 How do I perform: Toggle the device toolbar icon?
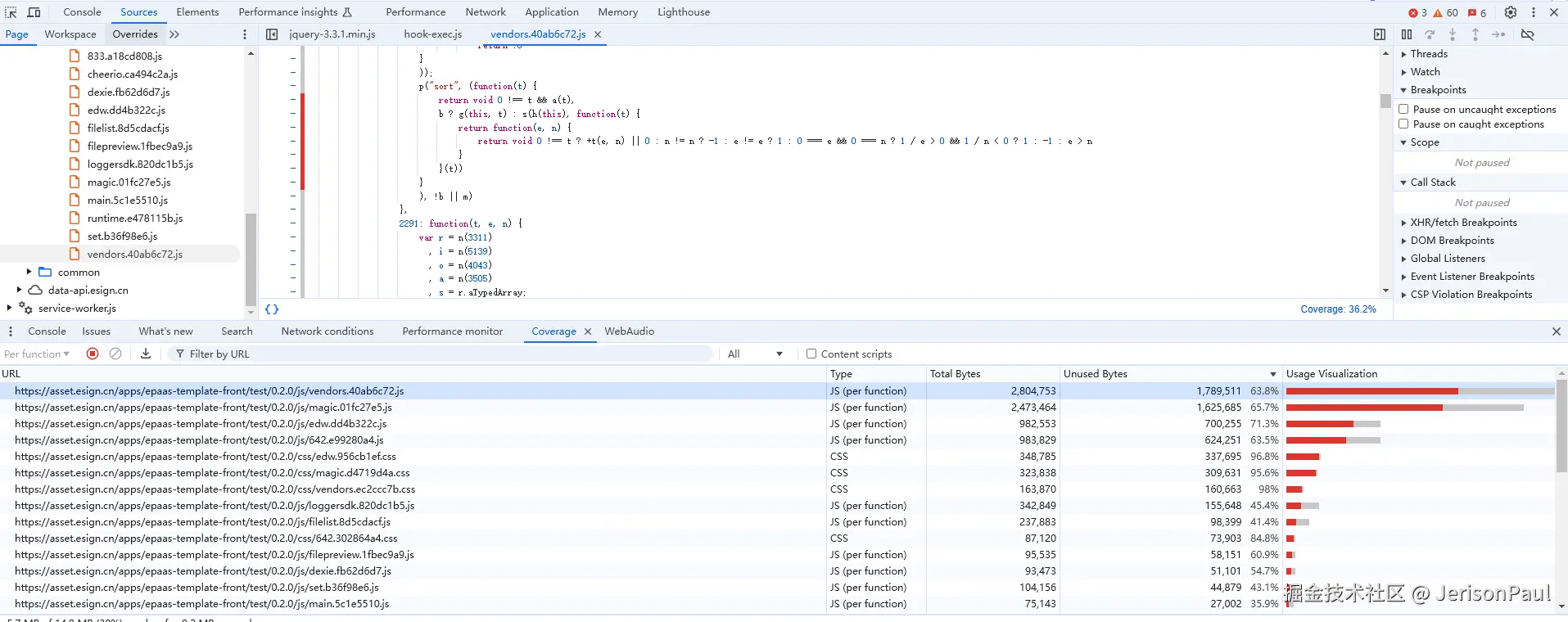tap(34, 12)
